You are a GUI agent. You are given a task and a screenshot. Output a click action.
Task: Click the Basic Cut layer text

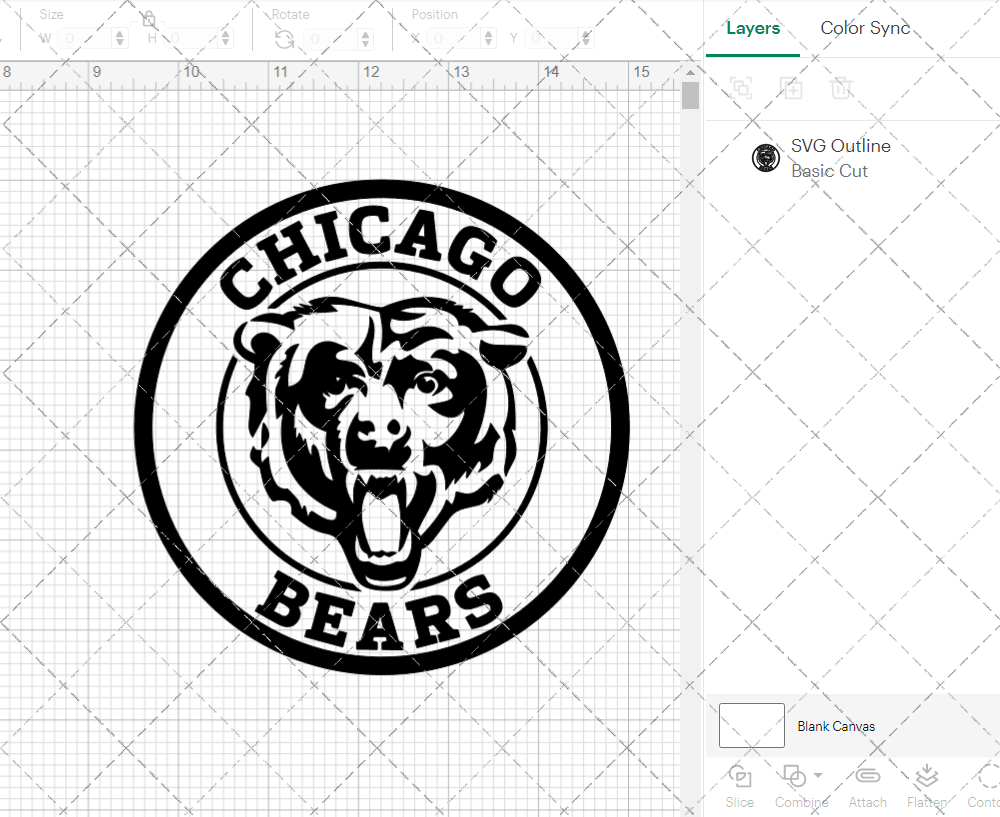[829, 171]
